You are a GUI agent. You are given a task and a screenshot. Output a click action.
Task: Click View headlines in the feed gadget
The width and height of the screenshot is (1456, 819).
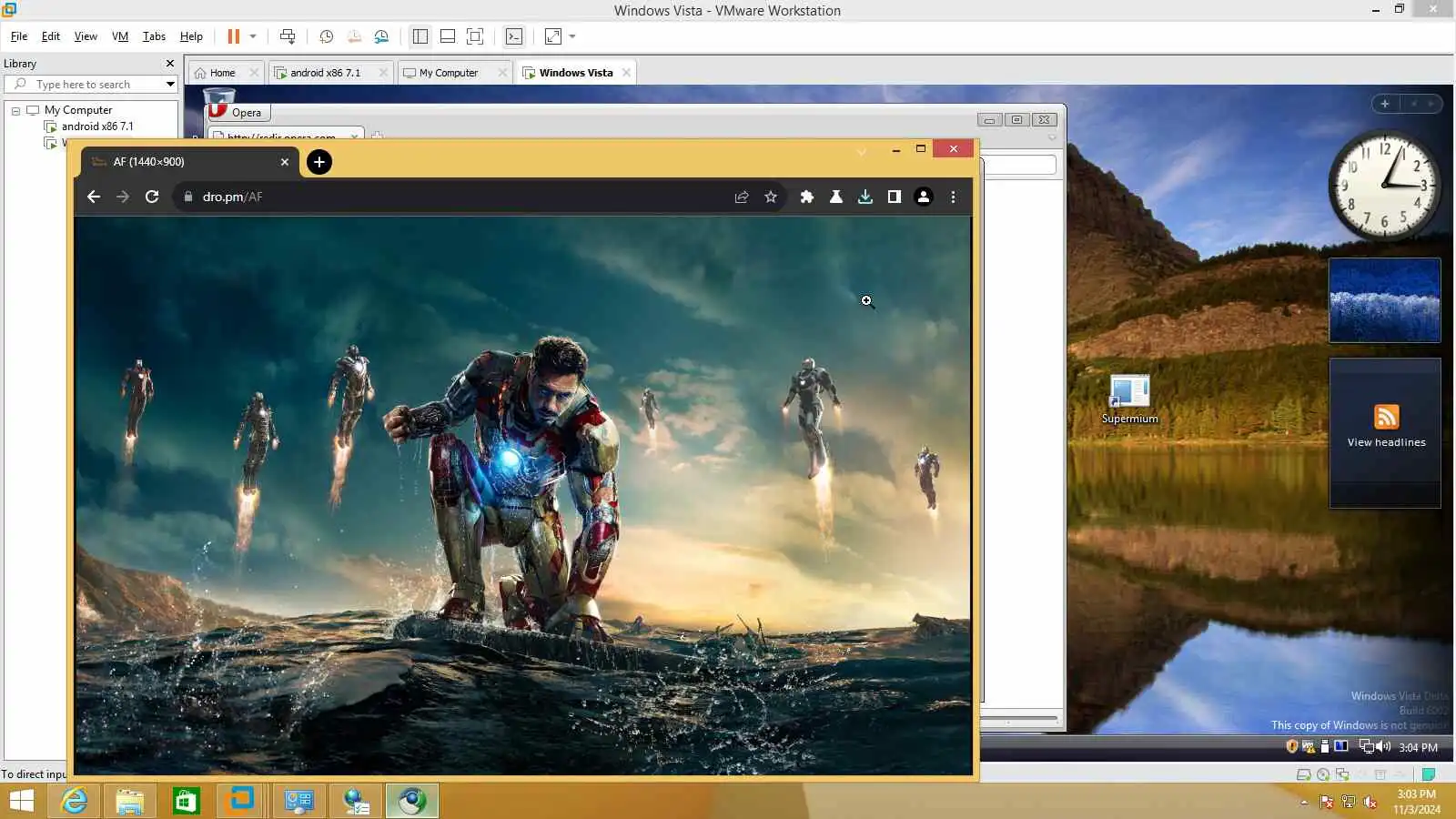[x=1386, y=442]
